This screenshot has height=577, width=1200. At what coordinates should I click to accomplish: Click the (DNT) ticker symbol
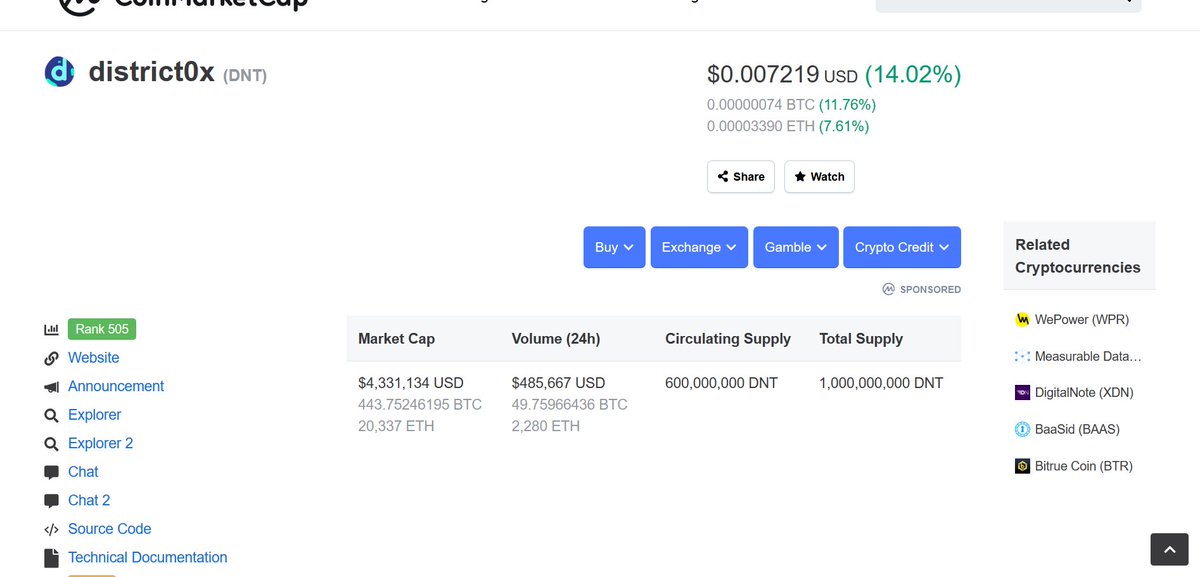click(x=245, y=75)
